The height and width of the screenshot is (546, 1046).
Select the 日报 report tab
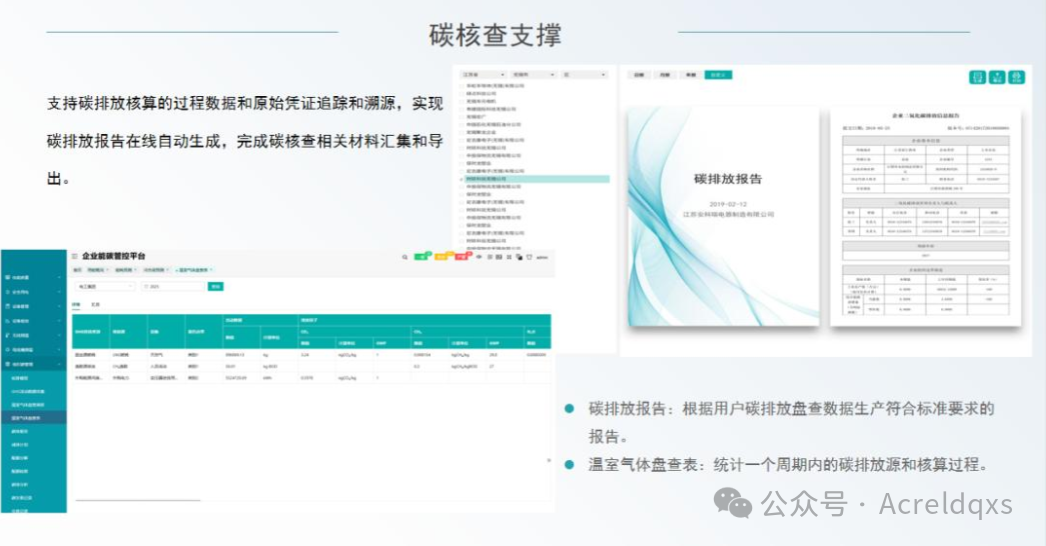(639, 75)
